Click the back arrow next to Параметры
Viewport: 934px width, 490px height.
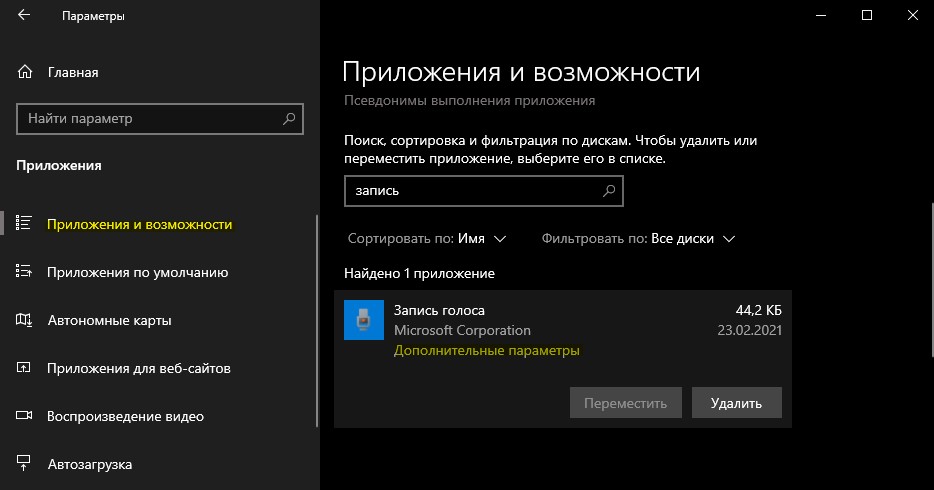24,15
